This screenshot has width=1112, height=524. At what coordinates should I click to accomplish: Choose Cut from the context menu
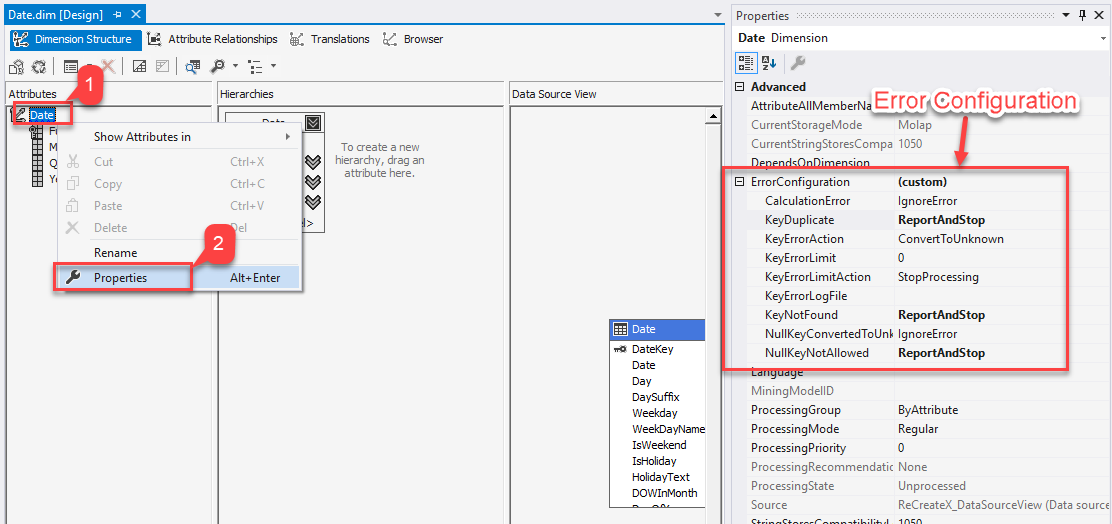tap(180, 162)
